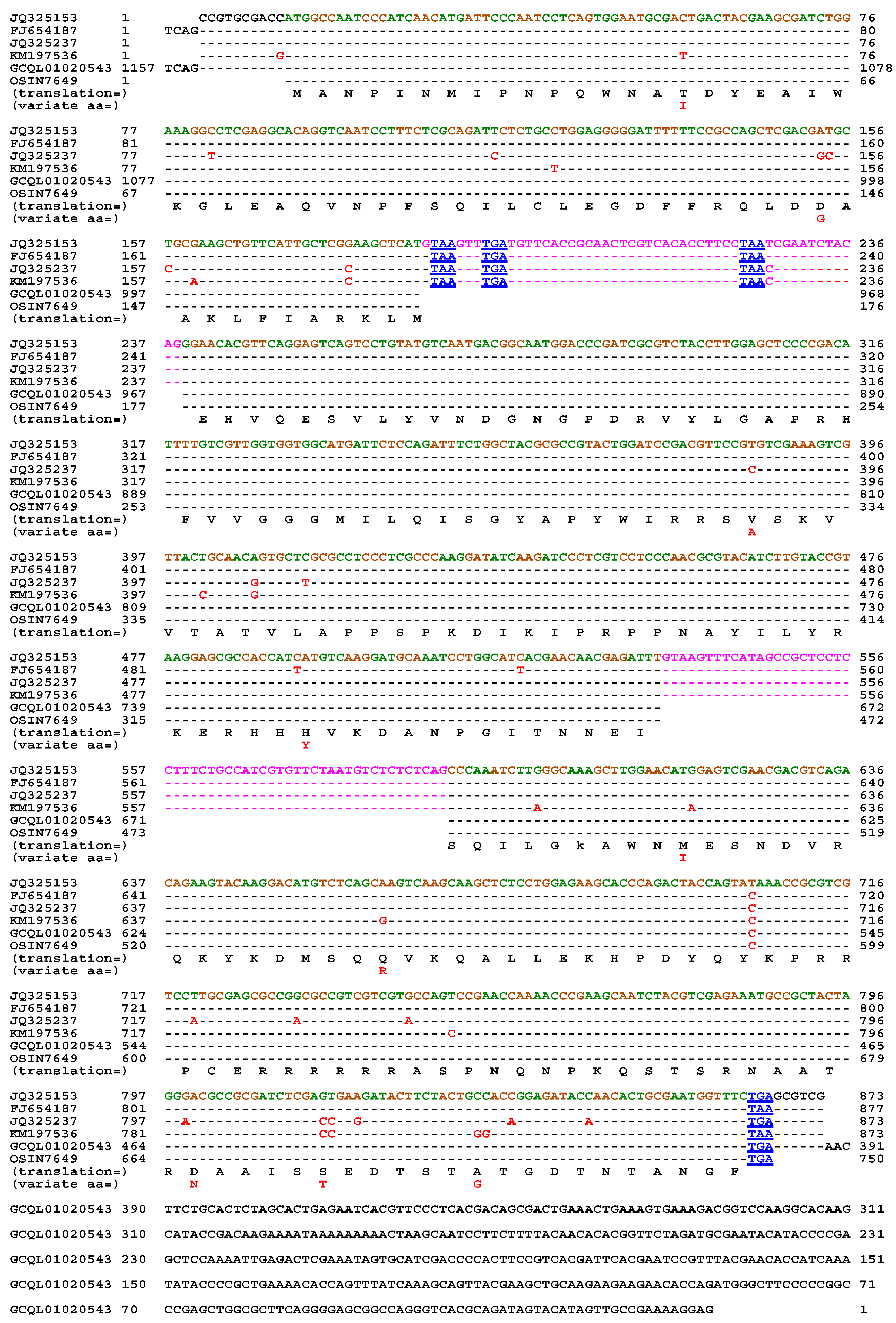The image size is (896, 1323).
Task: Select the end position number 890
Action: pos(872,394)
